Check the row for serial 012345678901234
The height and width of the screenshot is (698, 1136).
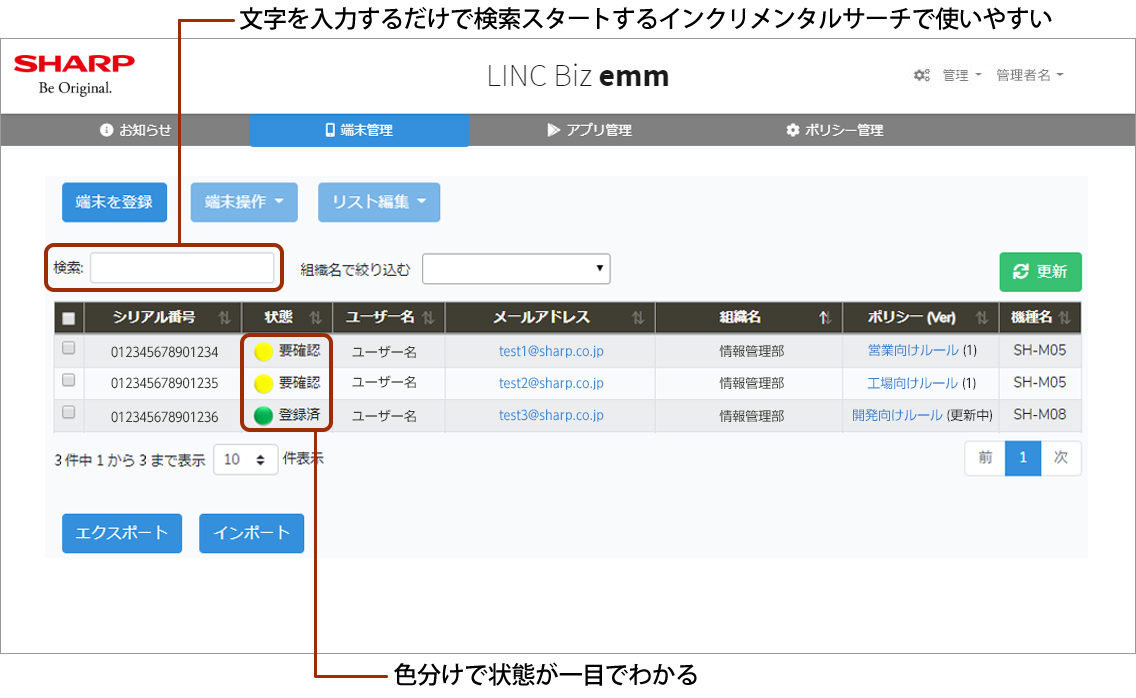[x=69, y=348]
